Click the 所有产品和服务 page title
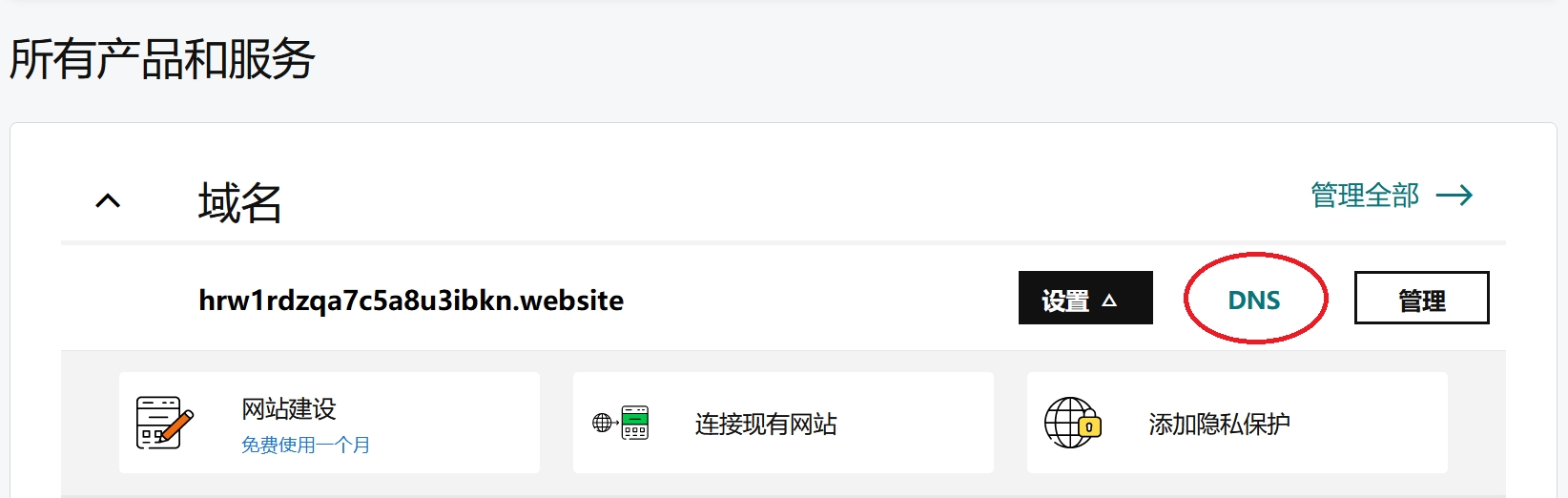The height and width of the screenshot is (498, 1568). (x=162, y=58)
